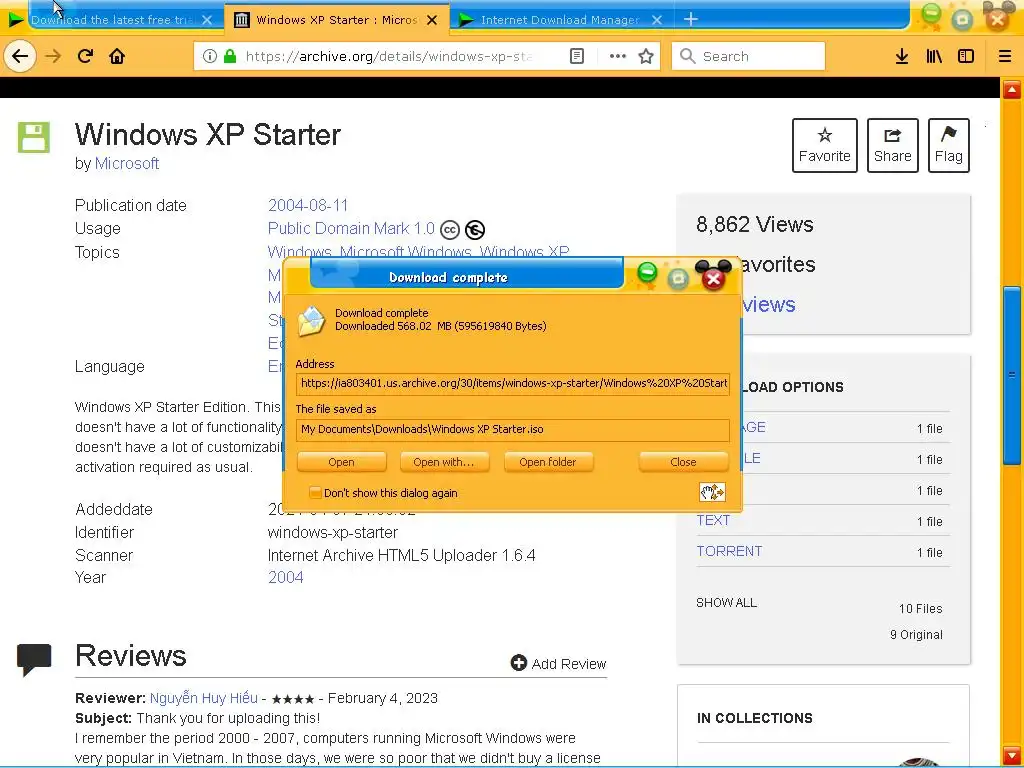Open a new browser tab
This screenshot has width=1024, height=768.
(x=690, y=19)
